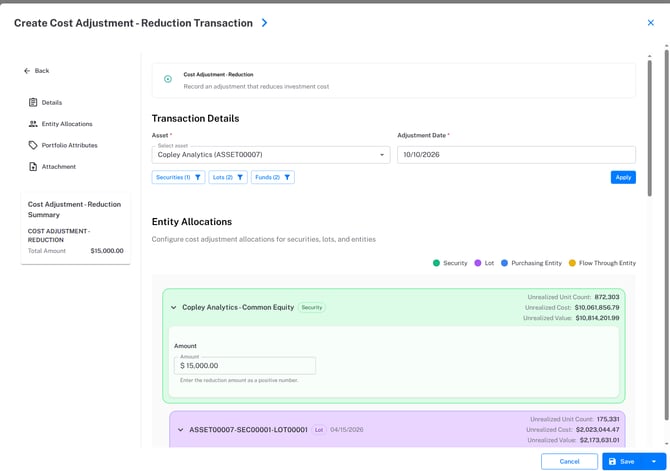Click the Asset dropdown arrow
Image resolution: width=670 pixels, height=471 pixels.
point(382,155)
